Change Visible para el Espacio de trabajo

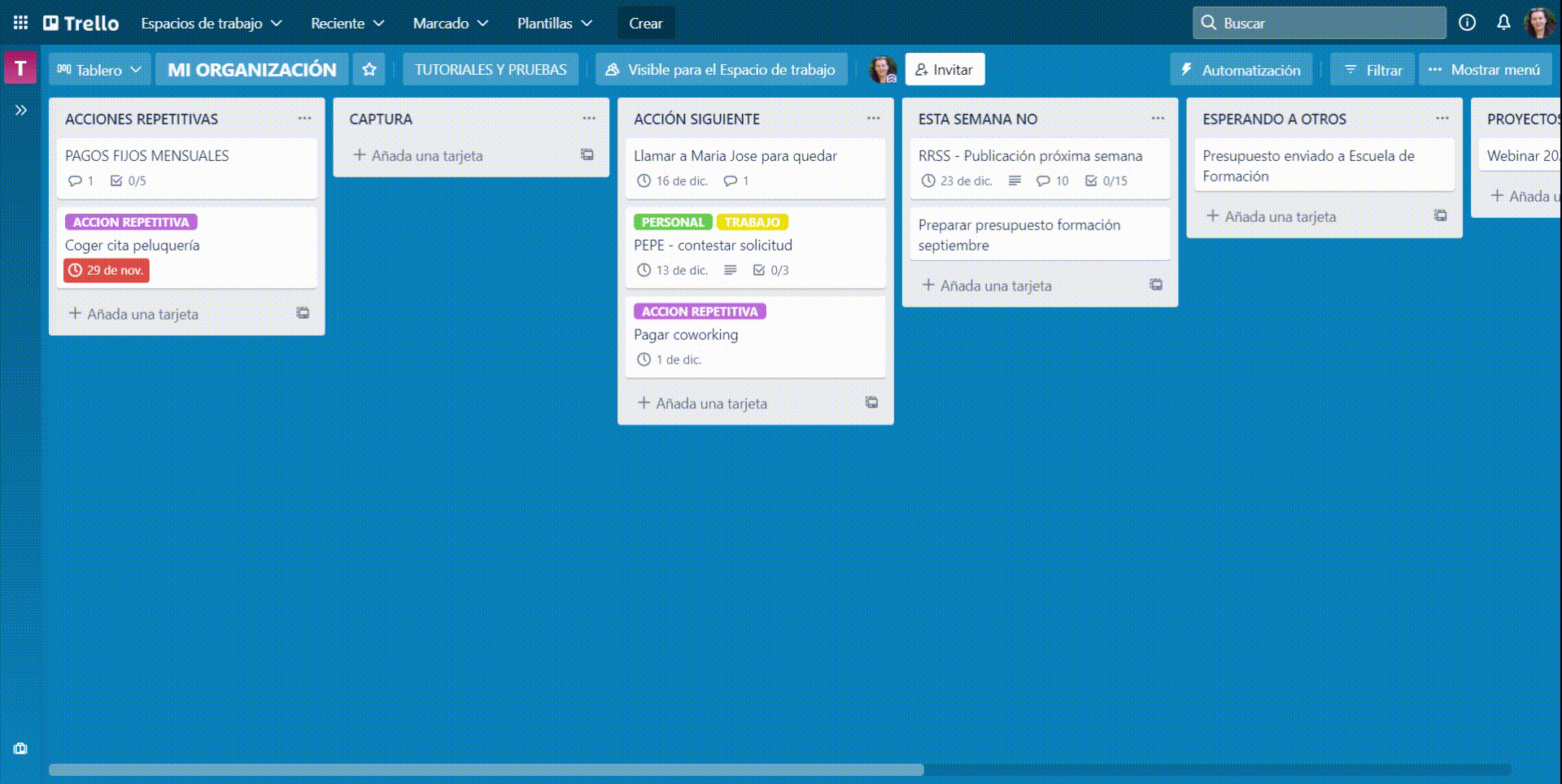(721, 69)
